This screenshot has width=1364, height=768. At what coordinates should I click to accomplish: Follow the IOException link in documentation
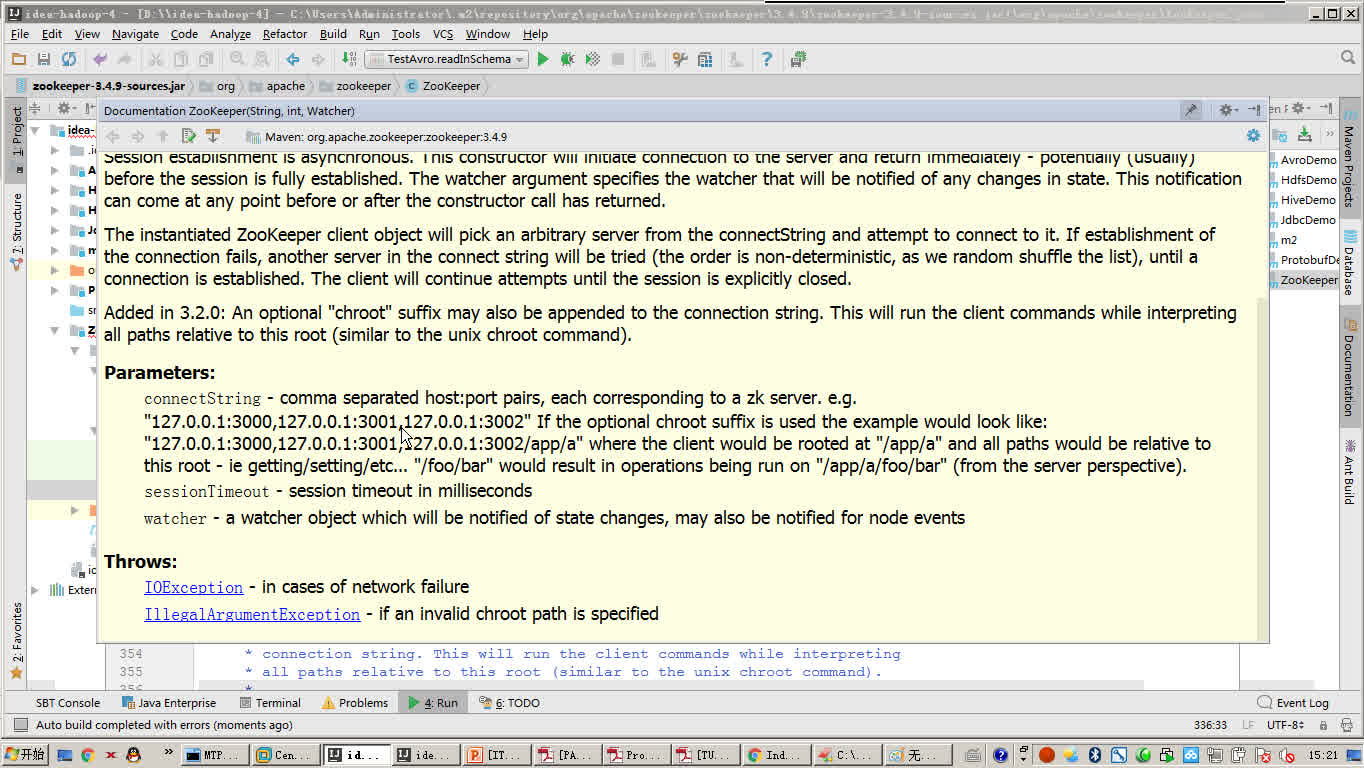point(194,587)
